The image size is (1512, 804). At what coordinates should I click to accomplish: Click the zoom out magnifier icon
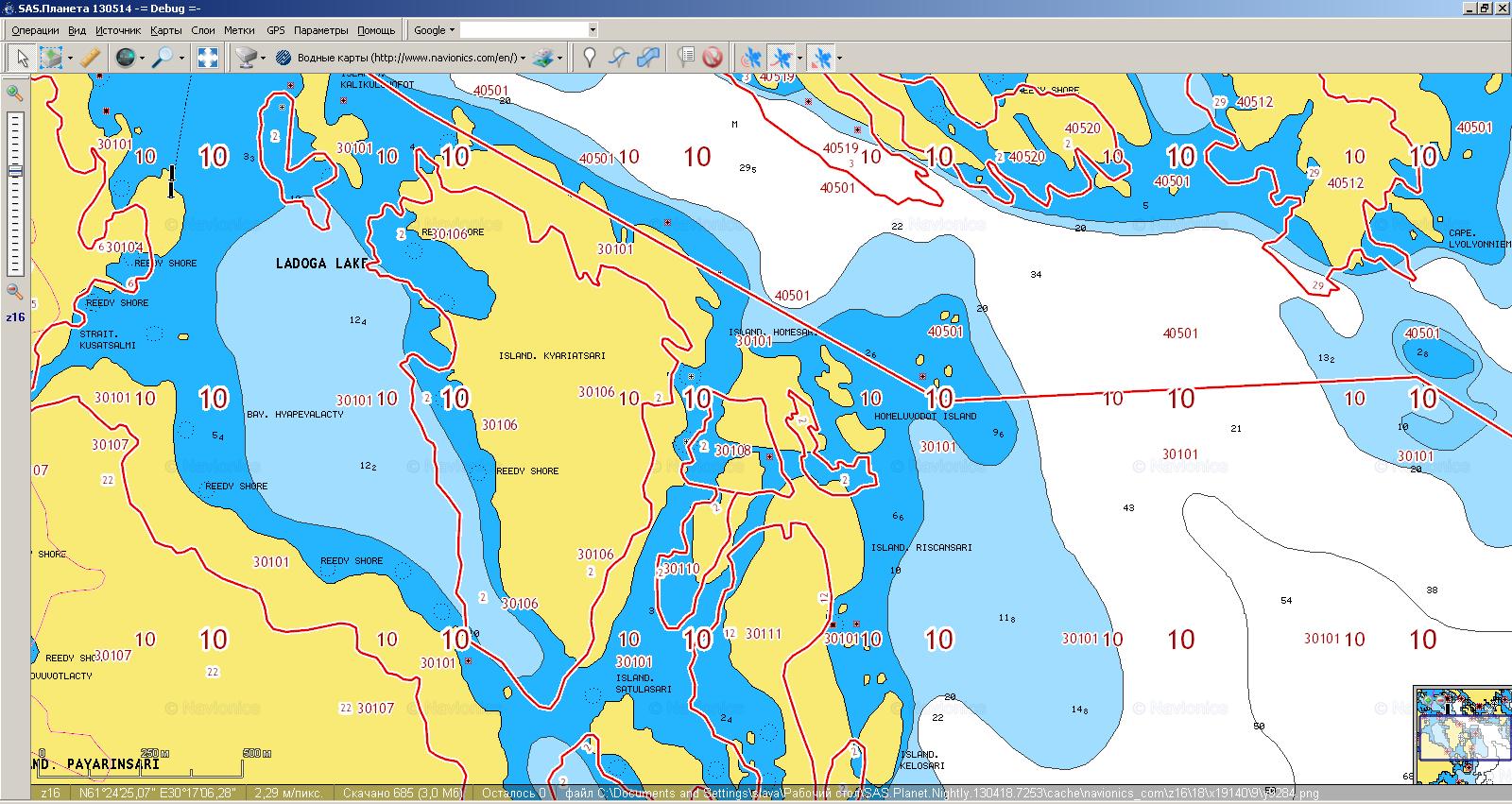(15, 291)
